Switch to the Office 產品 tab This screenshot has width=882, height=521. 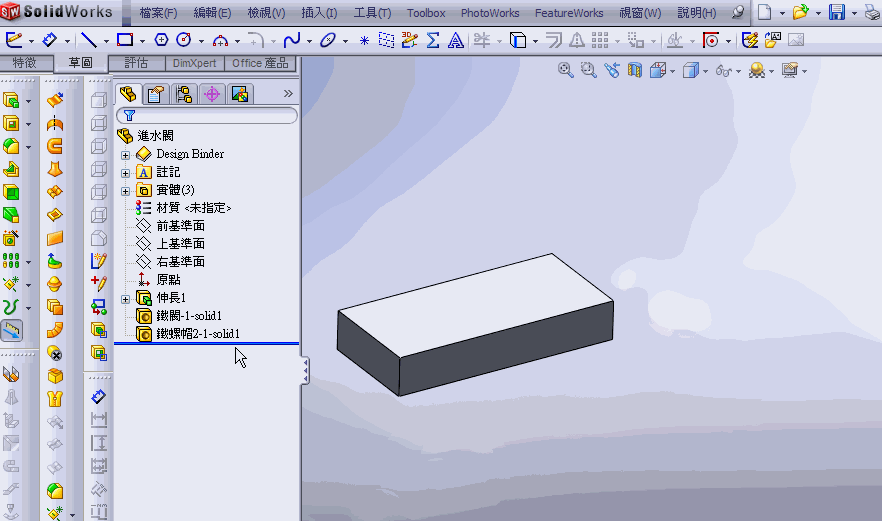click(260, 63)
